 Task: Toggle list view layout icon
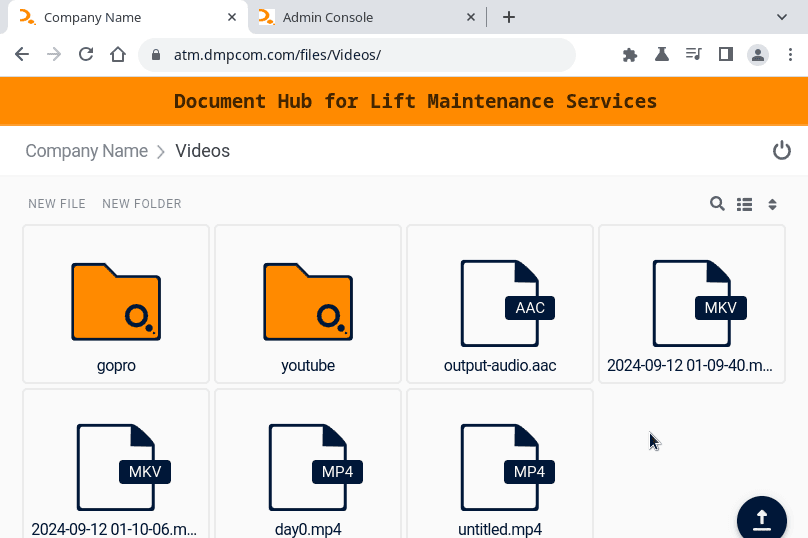[744, 204]
